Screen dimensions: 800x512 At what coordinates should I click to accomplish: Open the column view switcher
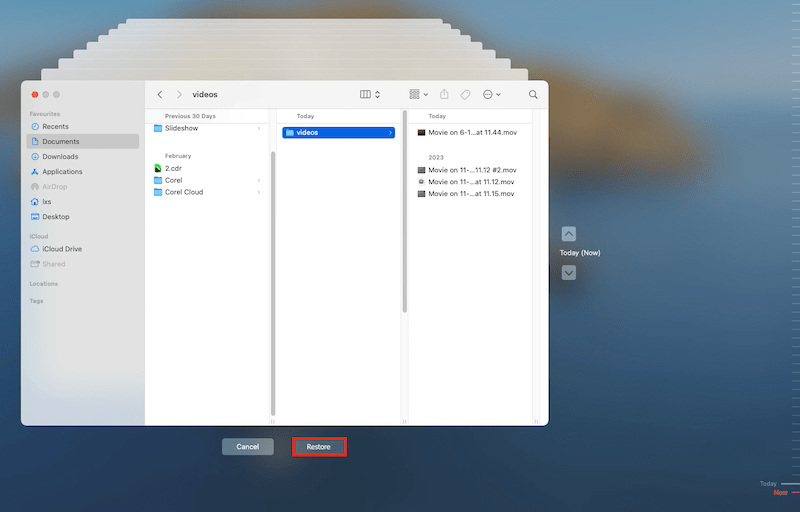(370, 94)
